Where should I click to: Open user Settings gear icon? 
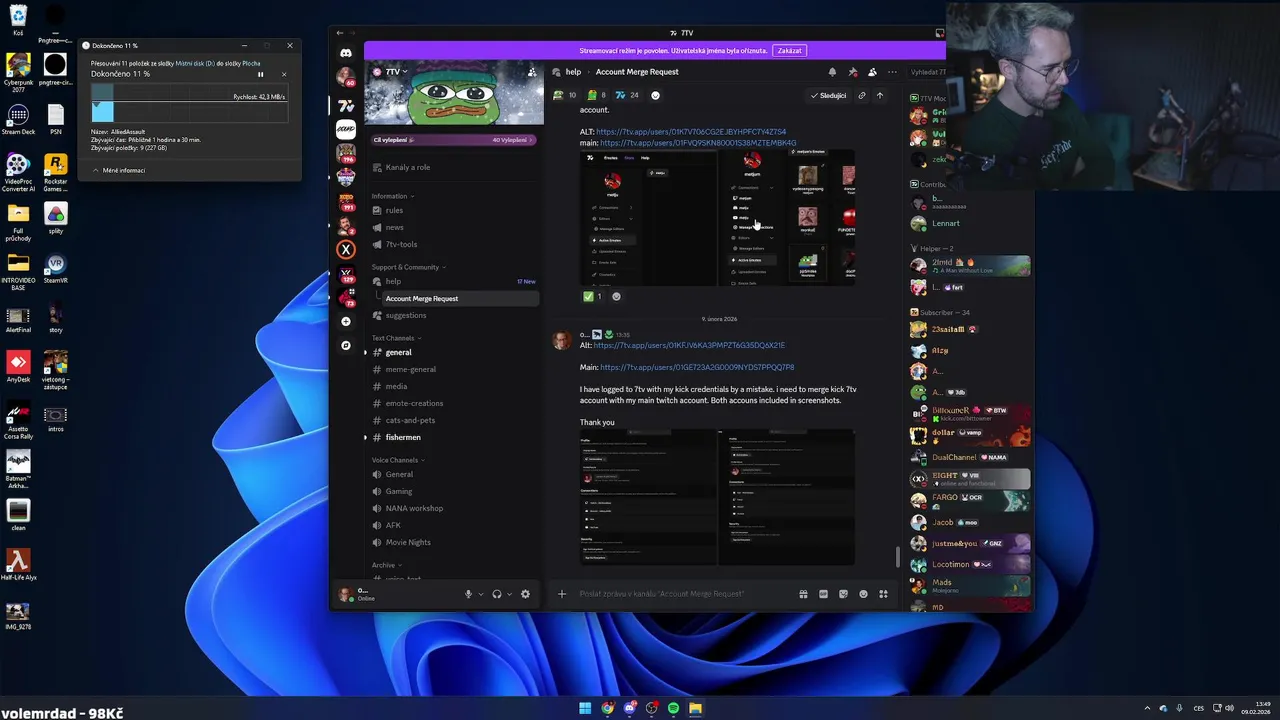(x=525, y=594)
